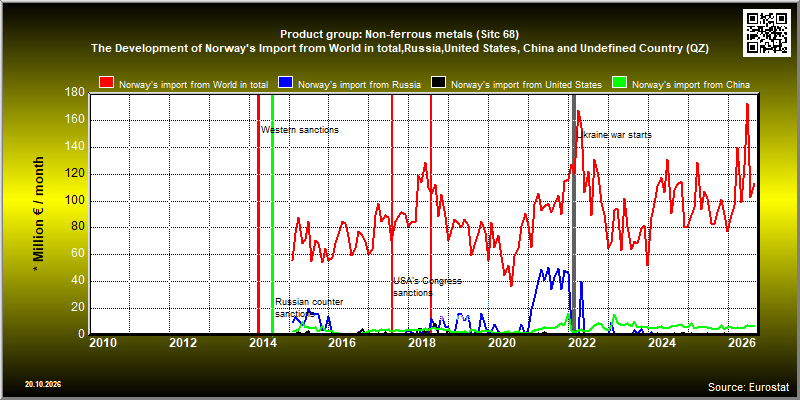Click the "USA's Congress sanctions" annotation
The image size is (800, 400).
(427, 287)
